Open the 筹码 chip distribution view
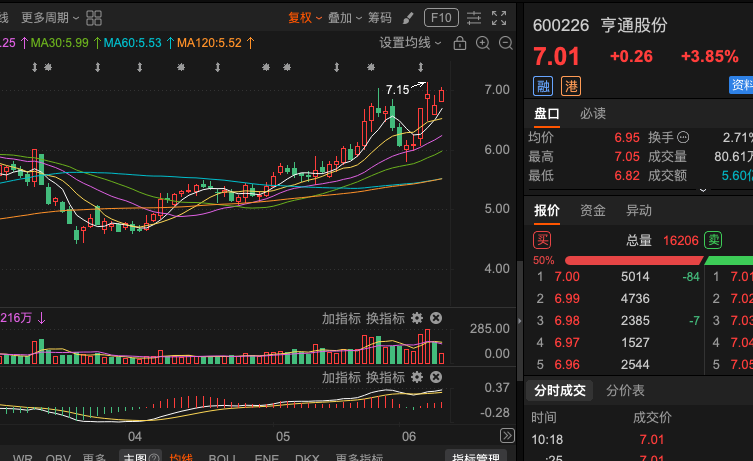The image size is (753, 461). (x=380, y=18)
